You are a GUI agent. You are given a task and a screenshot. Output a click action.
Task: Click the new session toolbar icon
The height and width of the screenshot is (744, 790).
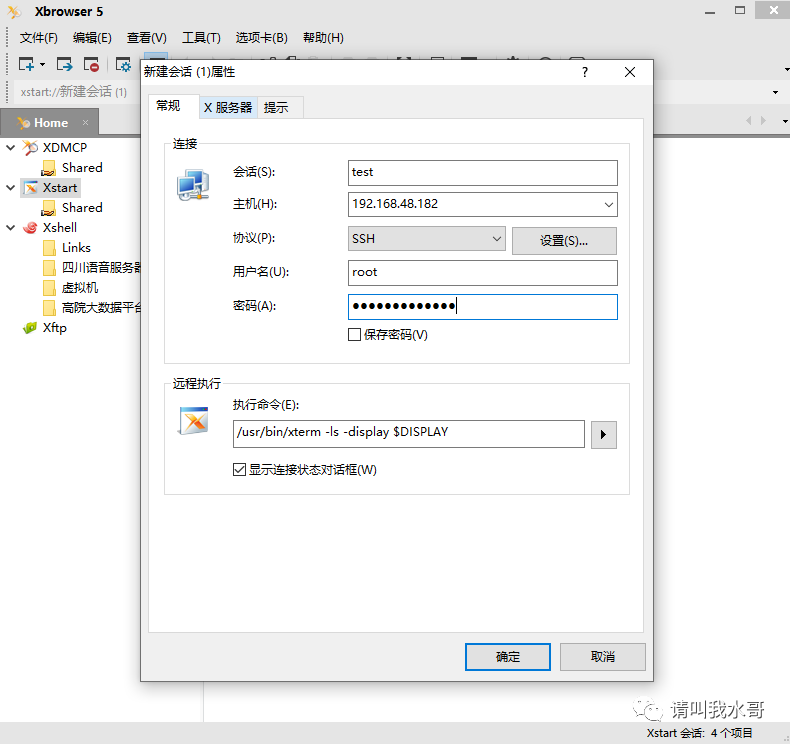26,64
